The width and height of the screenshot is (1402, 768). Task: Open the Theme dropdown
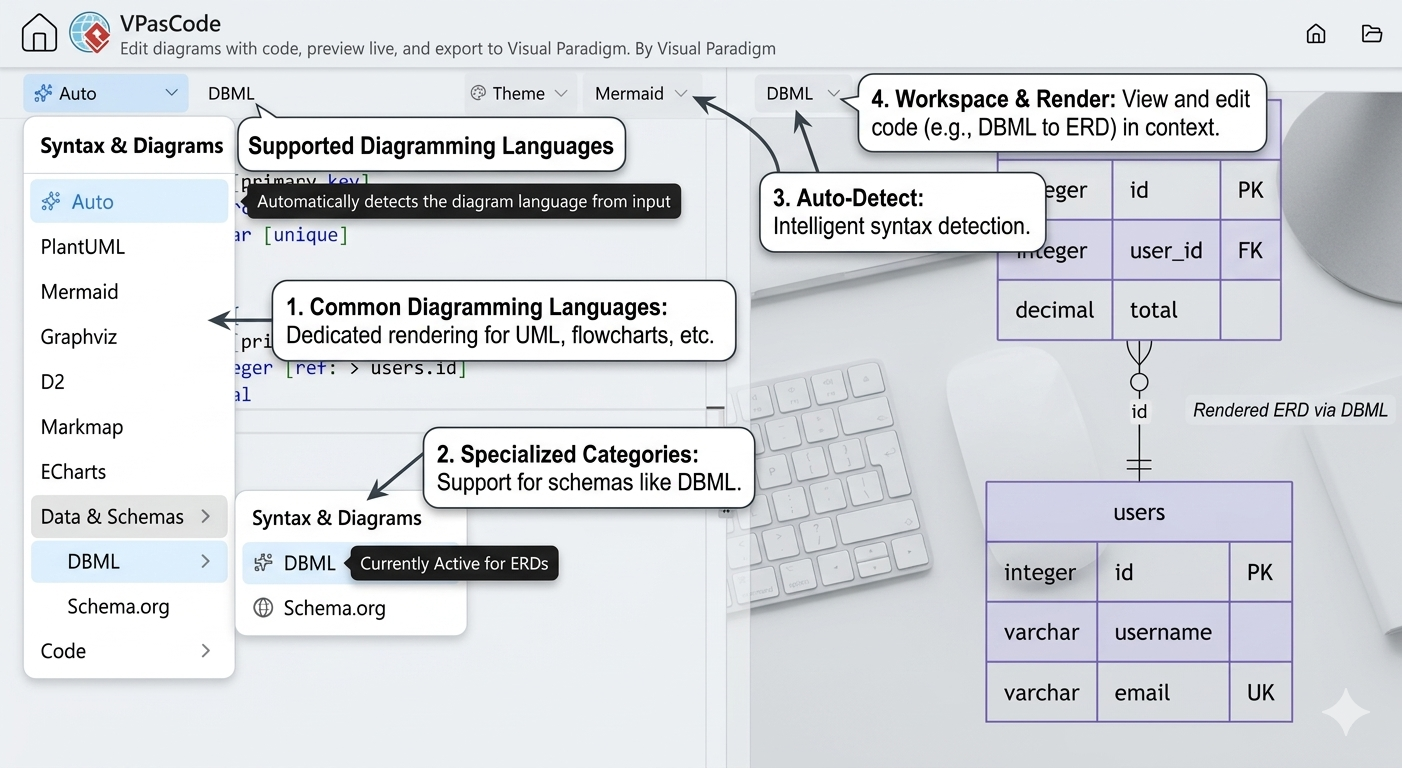(x=518, y=93)
